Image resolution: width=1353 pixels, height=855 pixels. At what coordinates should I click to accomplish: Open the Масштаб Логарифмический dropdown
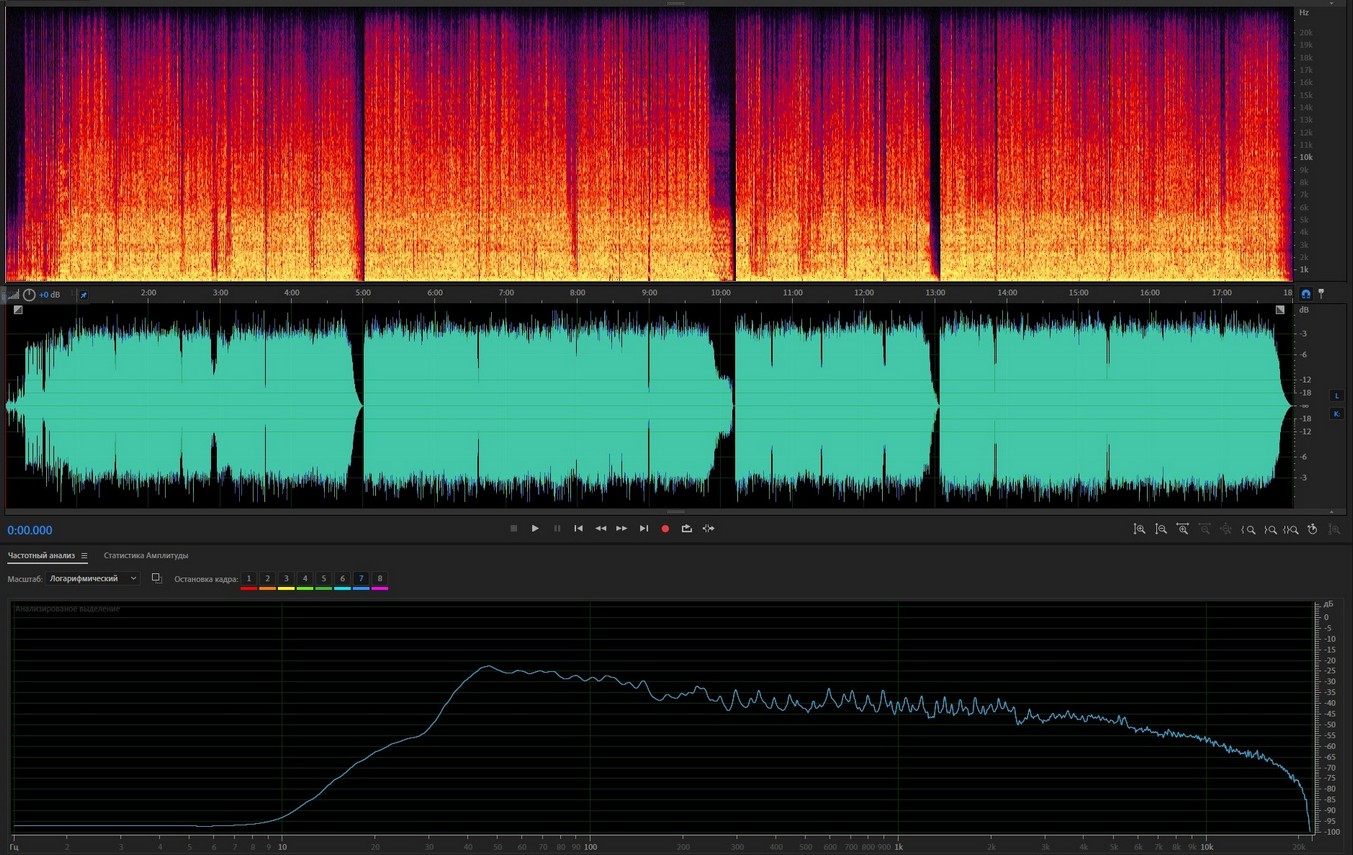pos(93,579)
